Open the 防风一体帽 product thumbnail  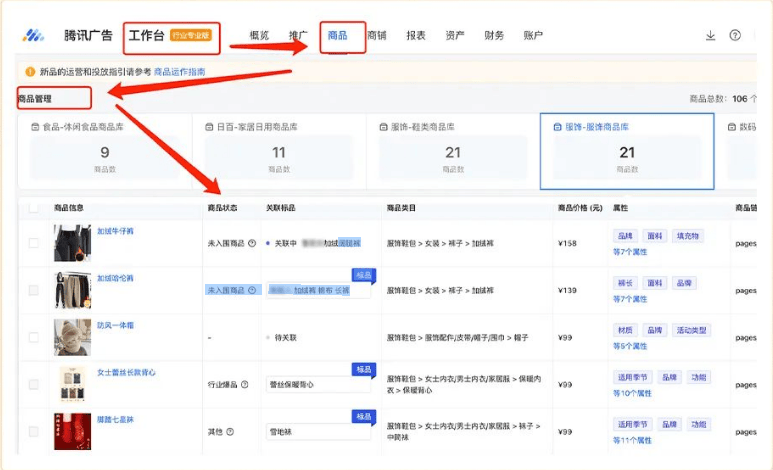(x=72, y=337)
